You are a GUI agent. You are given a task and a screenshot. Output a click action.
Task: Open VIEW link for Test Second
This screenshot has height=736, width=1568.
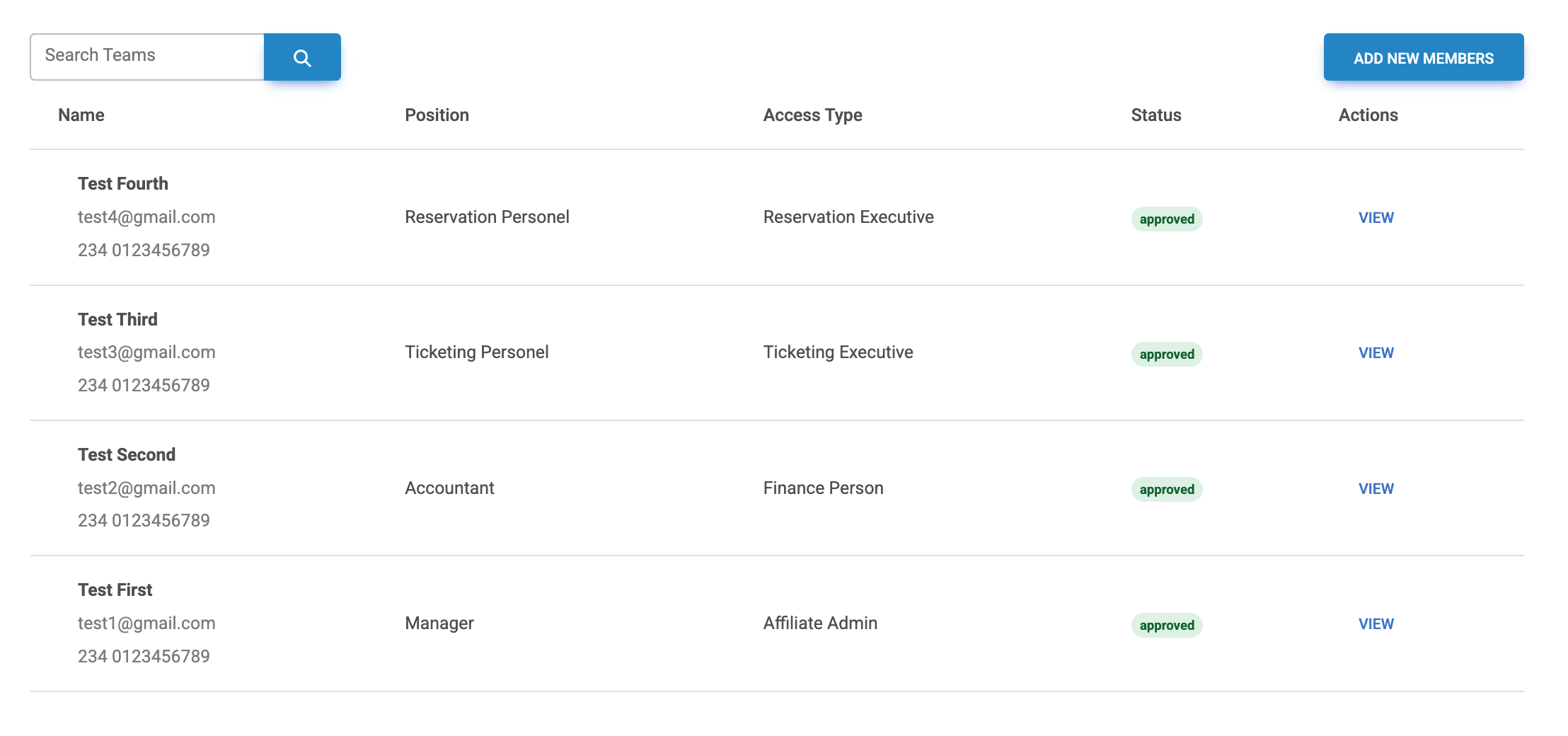pyautogui.click(x=1376, y=489)
